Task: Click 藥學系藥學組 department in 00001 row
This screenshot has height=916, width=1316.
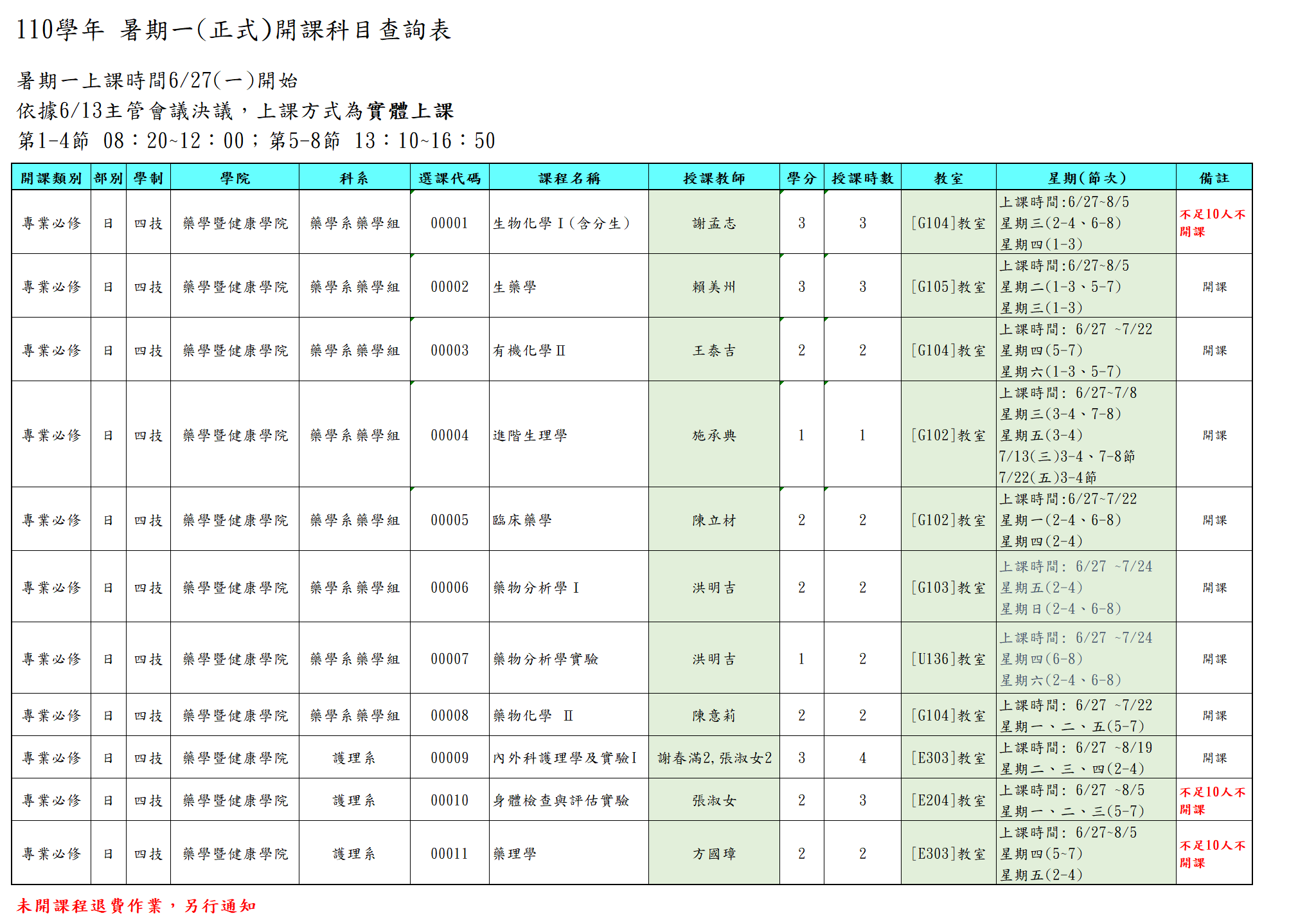Action: click(355, 223)
